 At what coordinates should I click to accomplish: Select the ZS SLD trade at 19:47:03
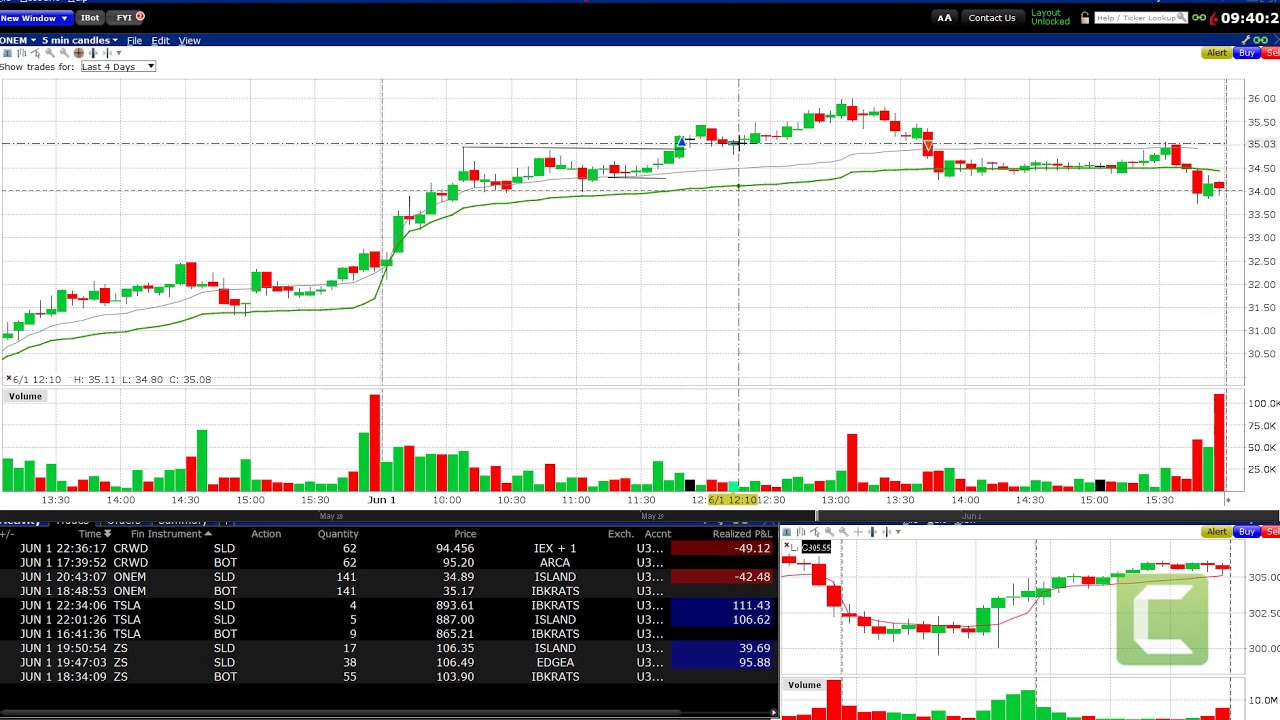pos(388,663)
